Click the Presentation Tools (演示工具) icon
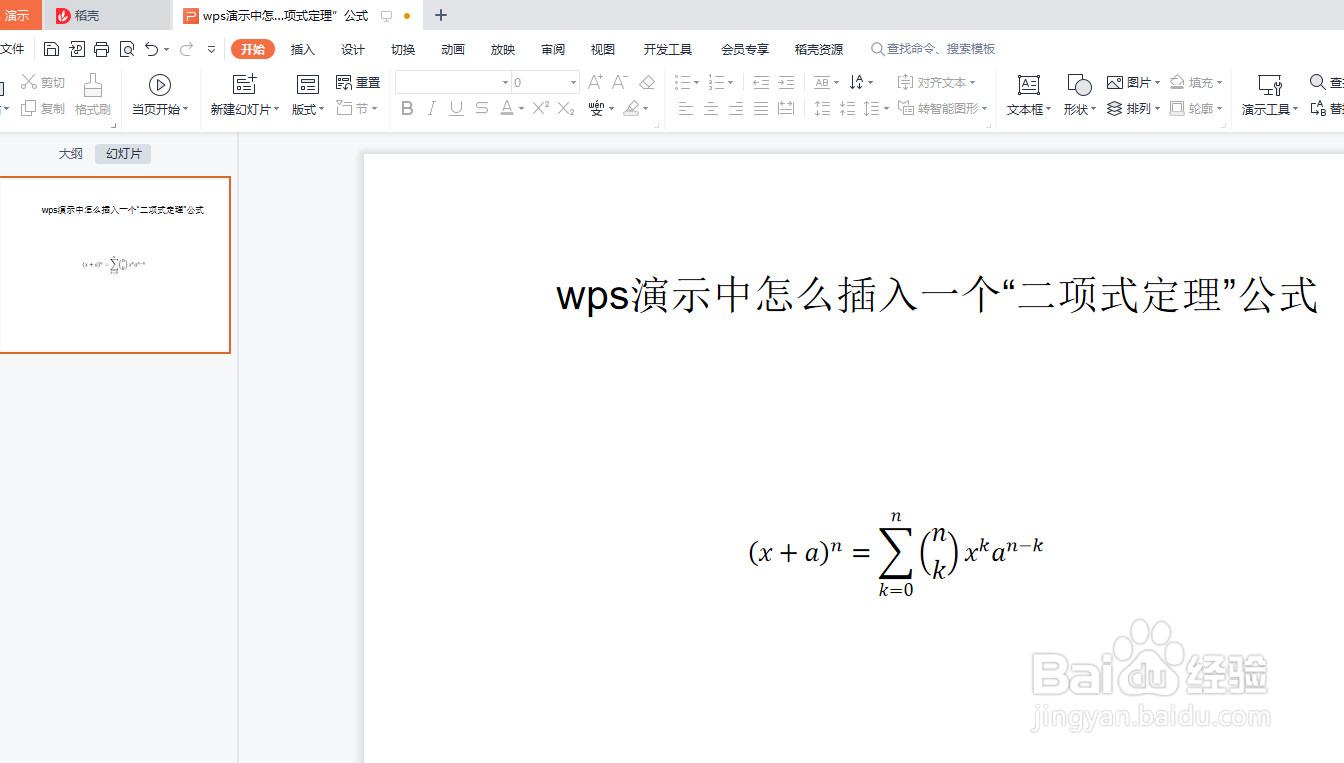 1270,85
